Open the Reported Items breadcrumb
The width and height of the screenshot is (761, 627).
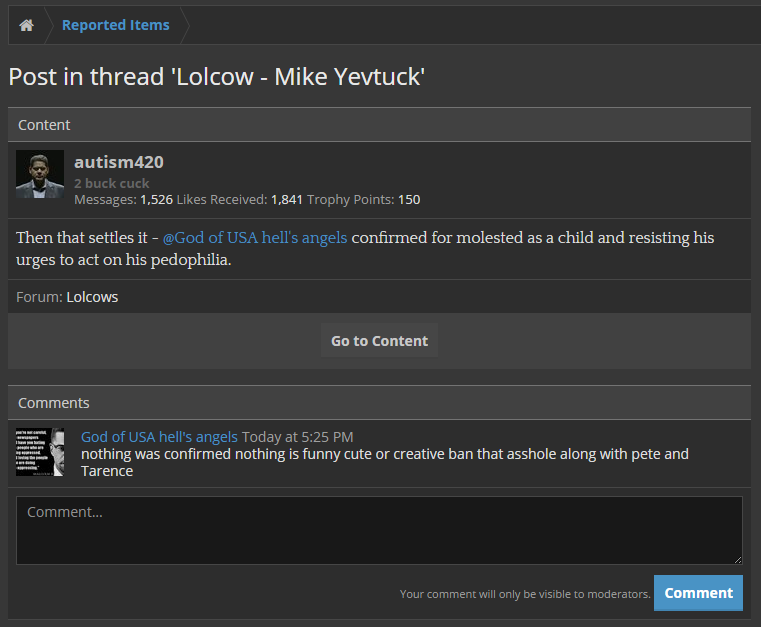tap(116, 25)
